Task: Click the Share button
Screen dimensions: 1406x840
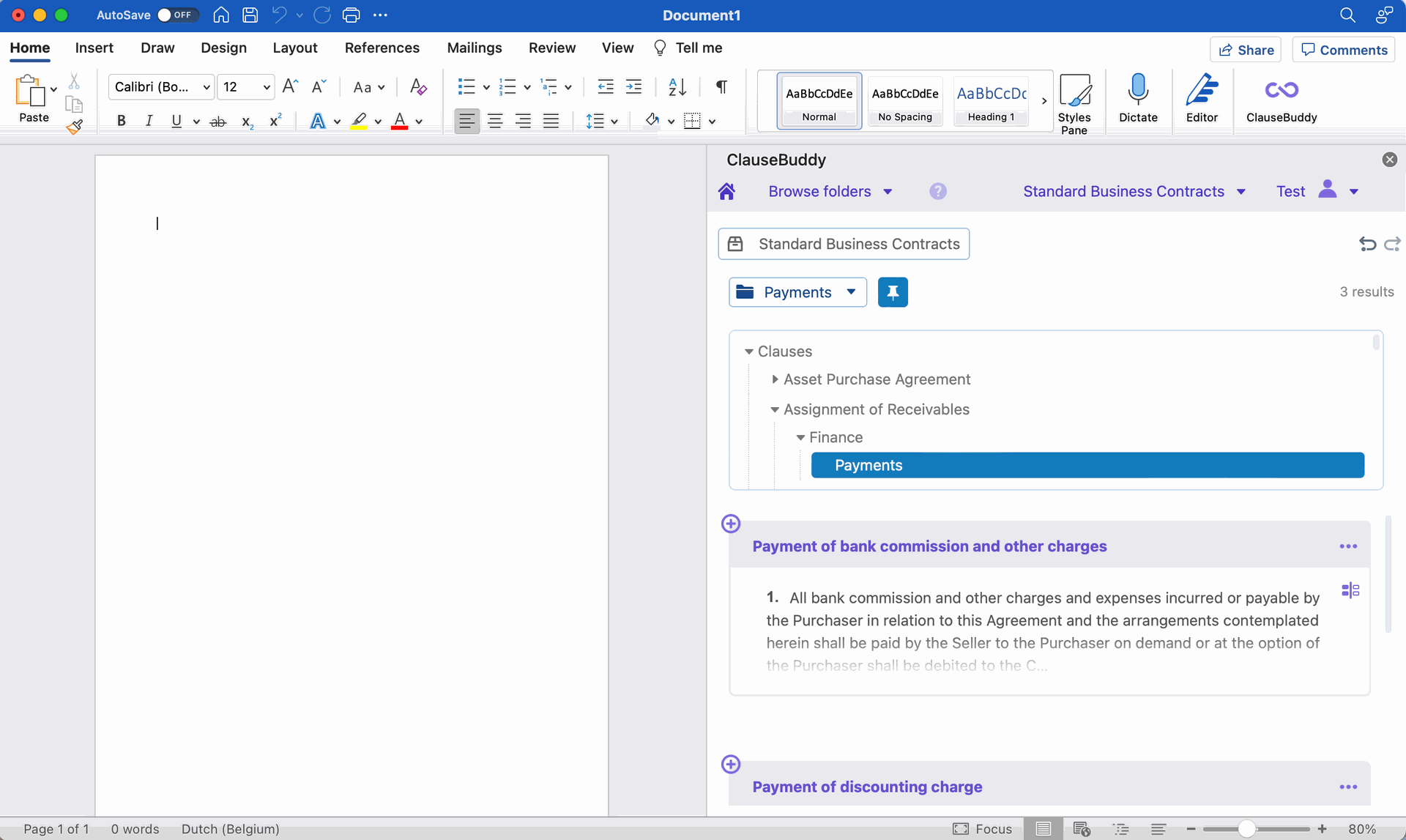Action: click(x=1246, y=50)
